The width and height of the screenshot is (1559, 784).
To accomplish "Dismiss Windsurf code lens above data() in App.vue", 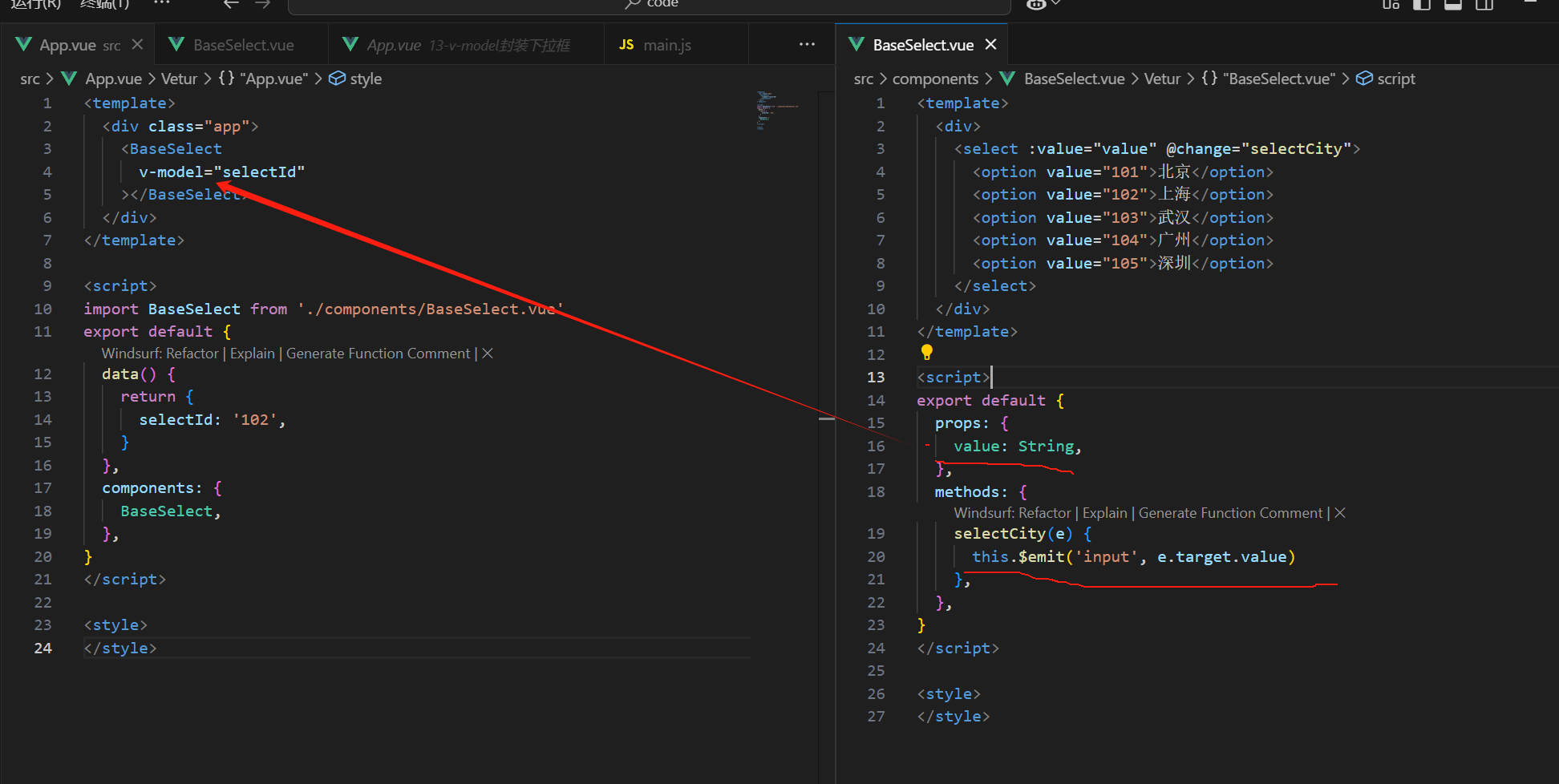I will 488,354.
